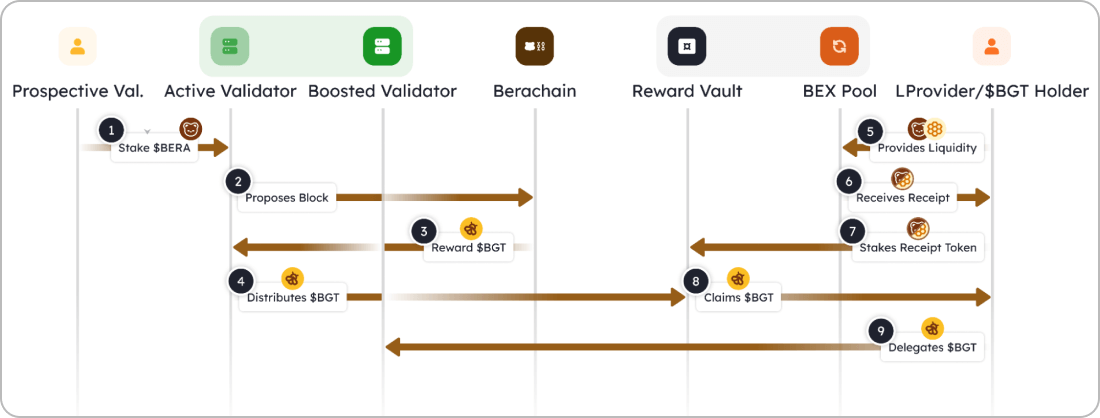Click the bee icon above Delegates $BGT
The width and height of the screenshot is (1100, 418).
click(x=932, y=328)
